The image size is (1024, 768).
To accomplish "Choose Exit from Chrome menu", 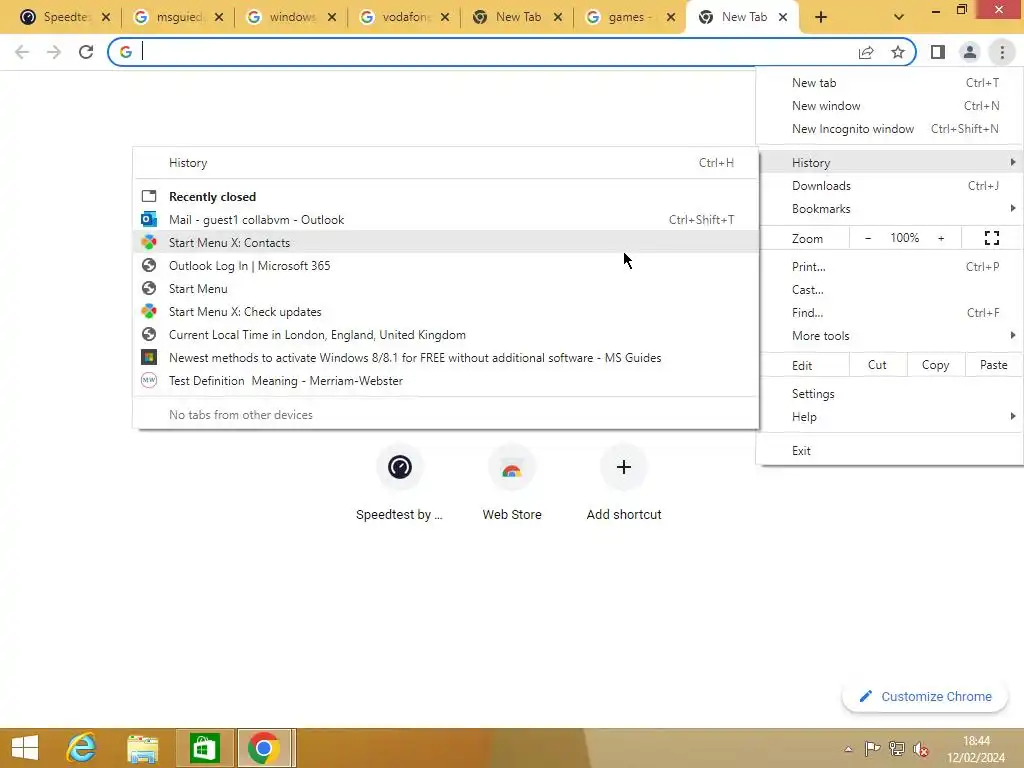I will [x=889, y=451].
